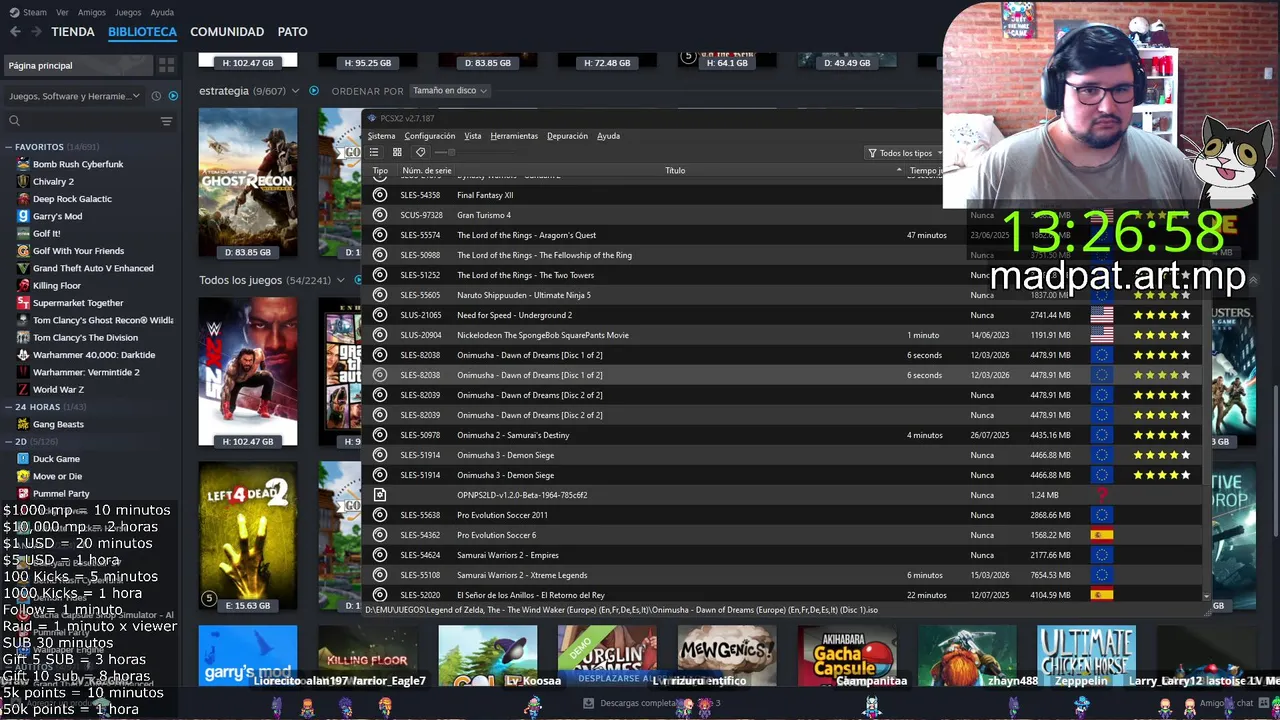Toggle ready-to-play filter icon in sidebar

[173, 96]
